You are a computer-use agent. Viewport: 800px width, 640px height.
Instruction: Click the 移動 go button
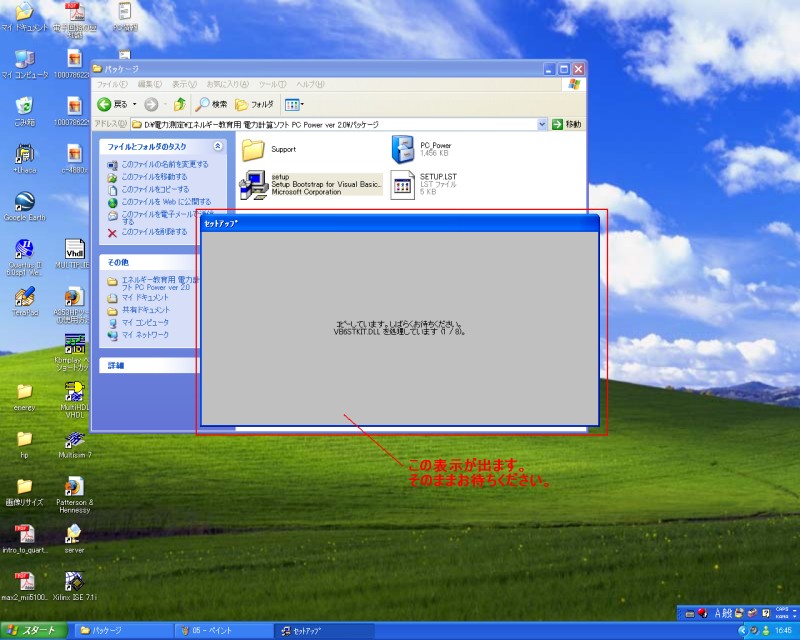tap(567, 124)
